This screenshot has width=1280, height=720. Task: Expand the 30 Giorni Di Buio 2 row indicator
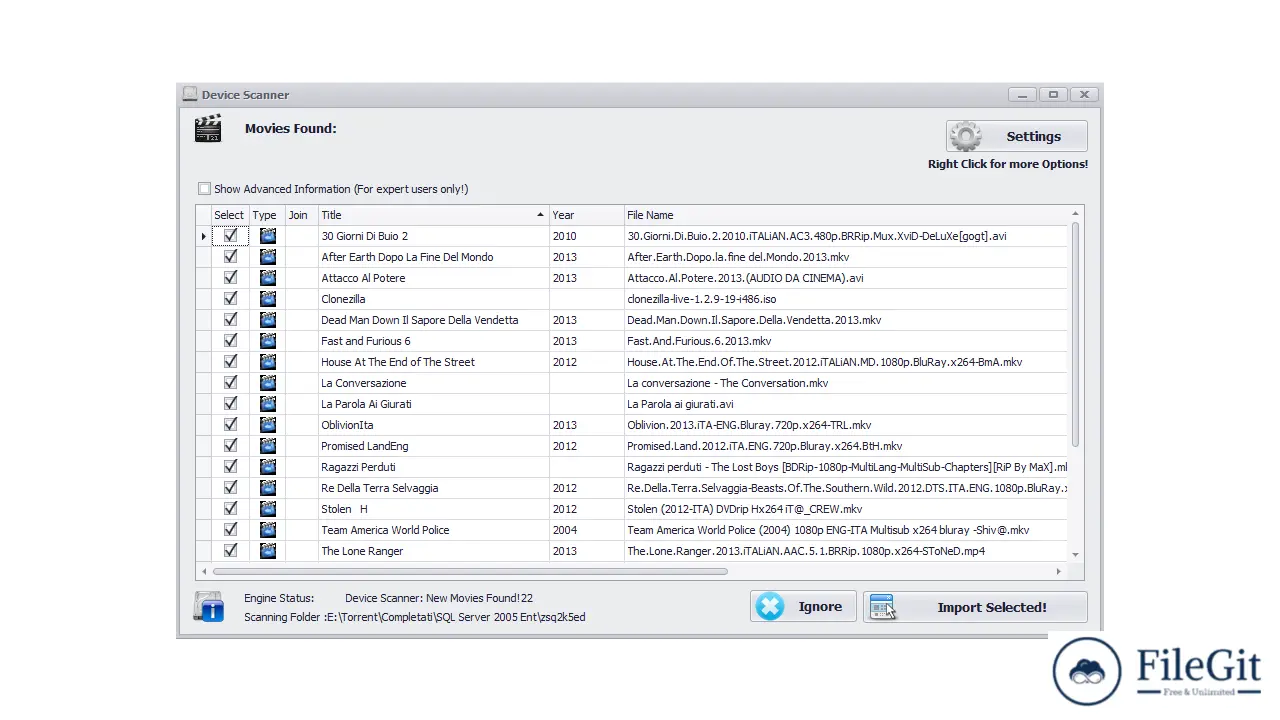(203, 237)
